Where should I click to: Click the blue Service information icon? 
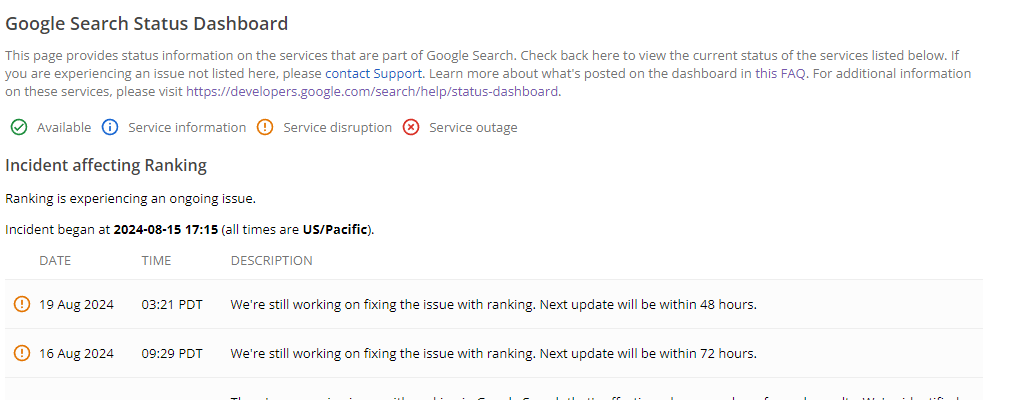pos(110,128)
